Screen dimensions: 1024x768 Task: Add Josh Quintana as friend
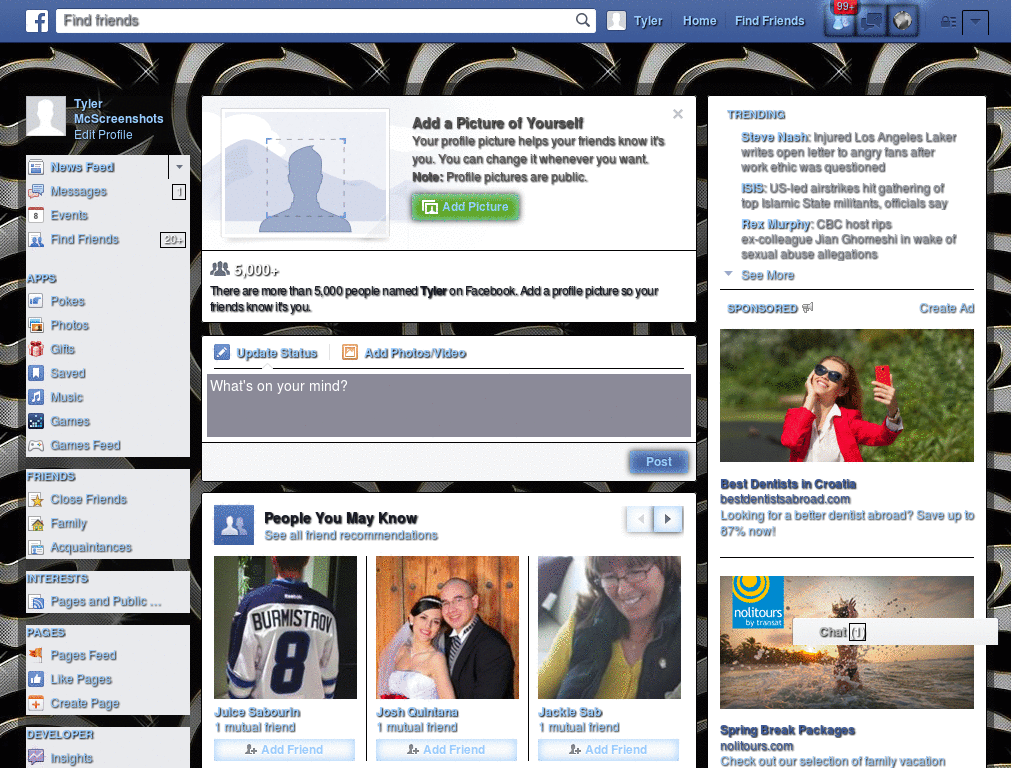446,750
